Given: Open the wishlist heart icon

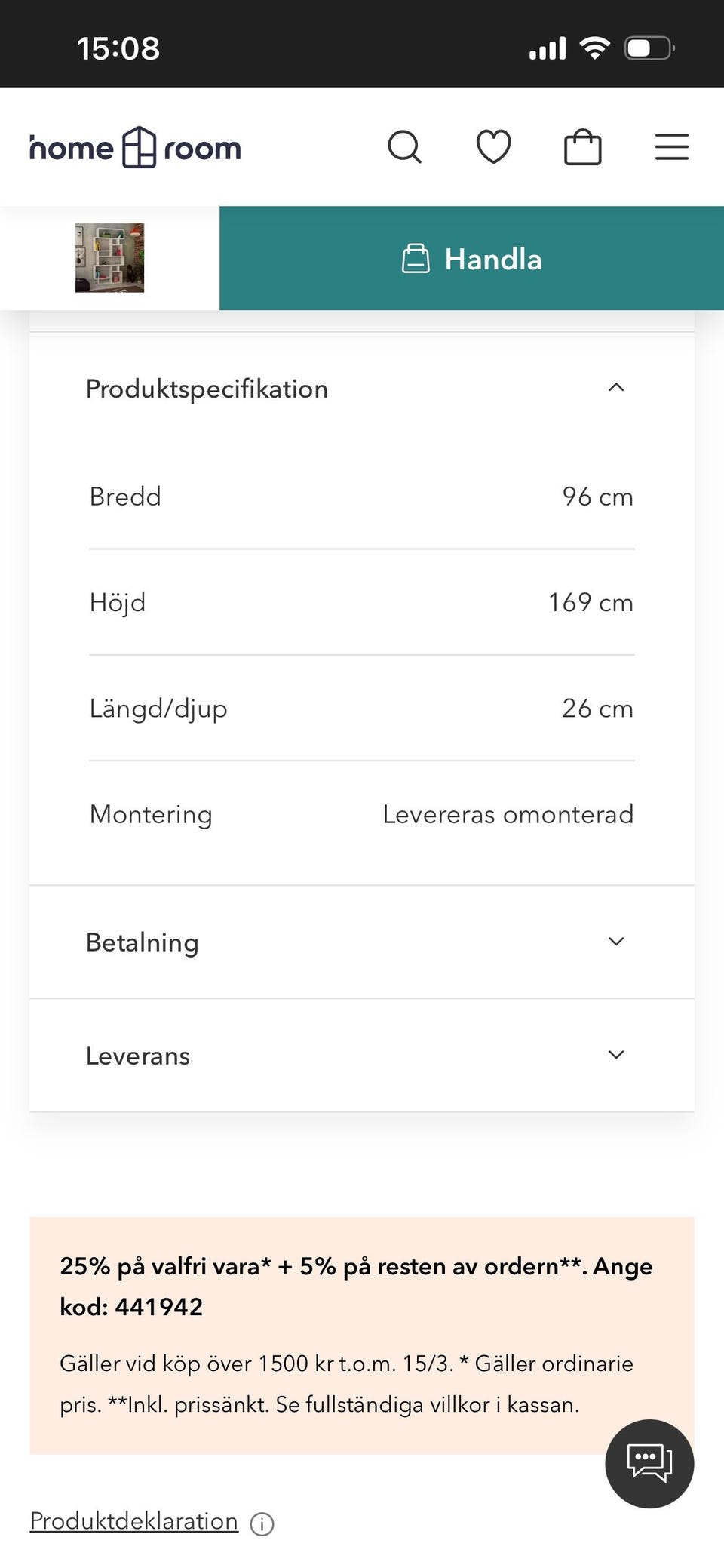Looking at the screenshot, I should click(x=493, y=146).
